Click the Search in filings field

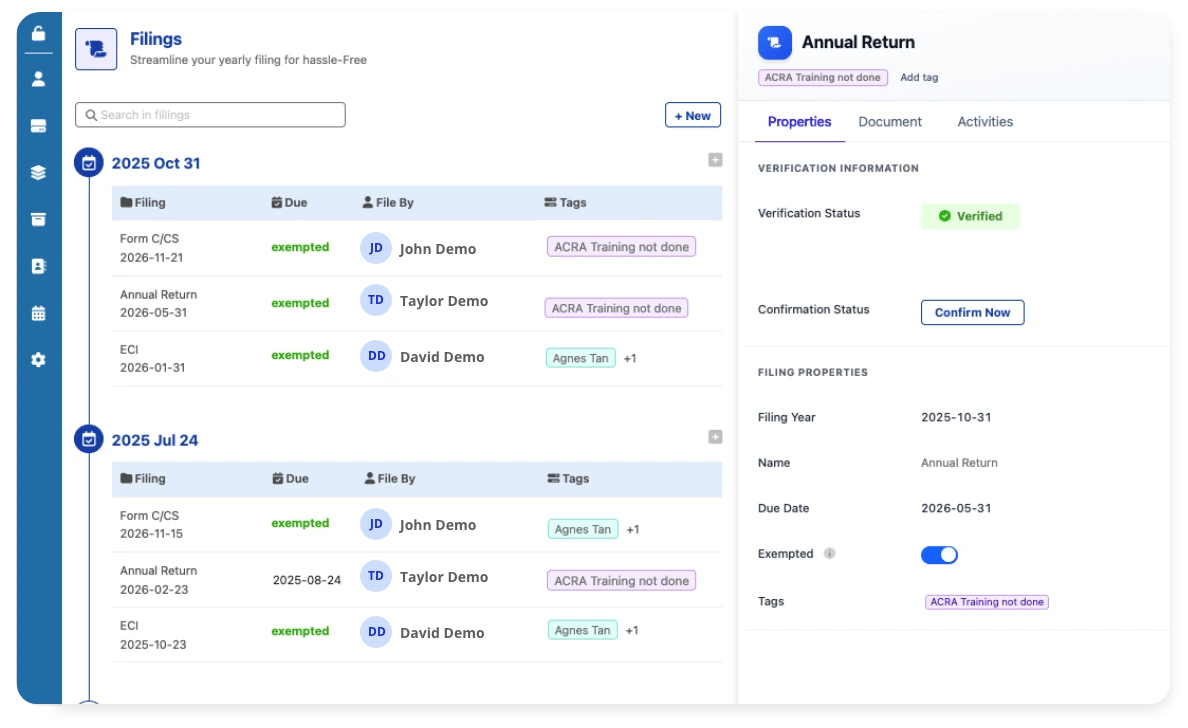pyautogui.click(x=210, y=115)
